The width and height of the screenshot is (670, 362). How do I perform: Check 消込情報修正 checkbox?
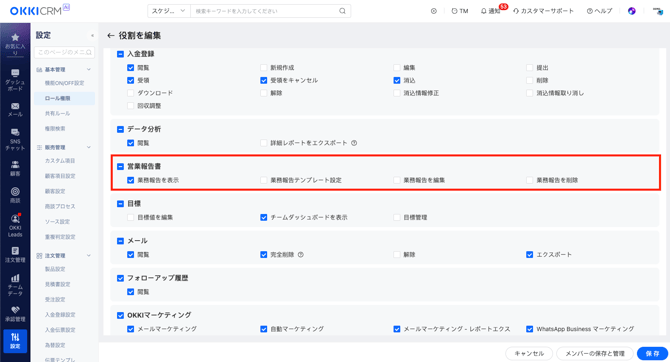[x=397, y=93]
